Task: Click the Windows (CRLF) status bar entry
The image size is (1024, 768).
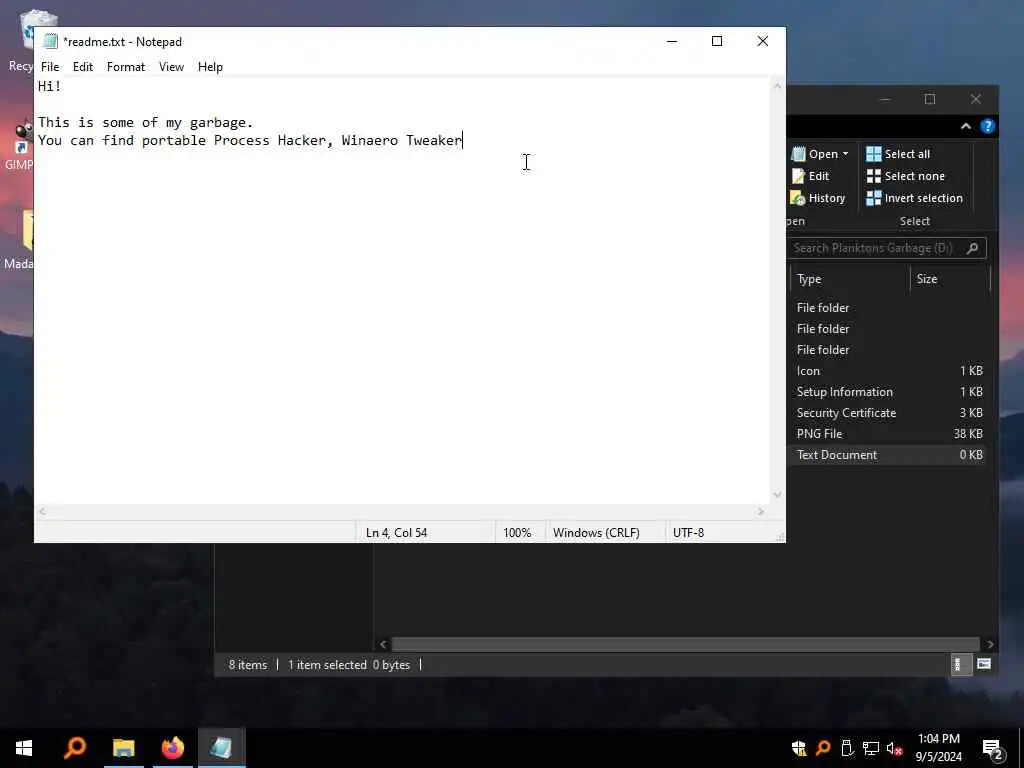Action: 596,533
